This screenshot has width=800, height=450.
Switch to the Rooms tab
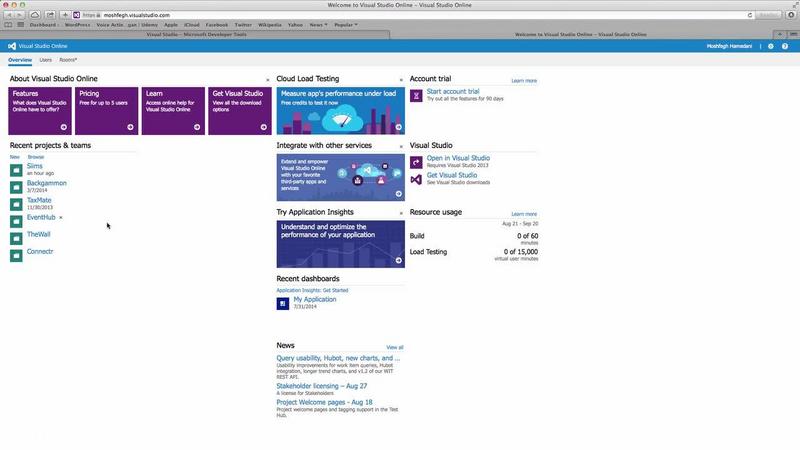click(68, 60)
